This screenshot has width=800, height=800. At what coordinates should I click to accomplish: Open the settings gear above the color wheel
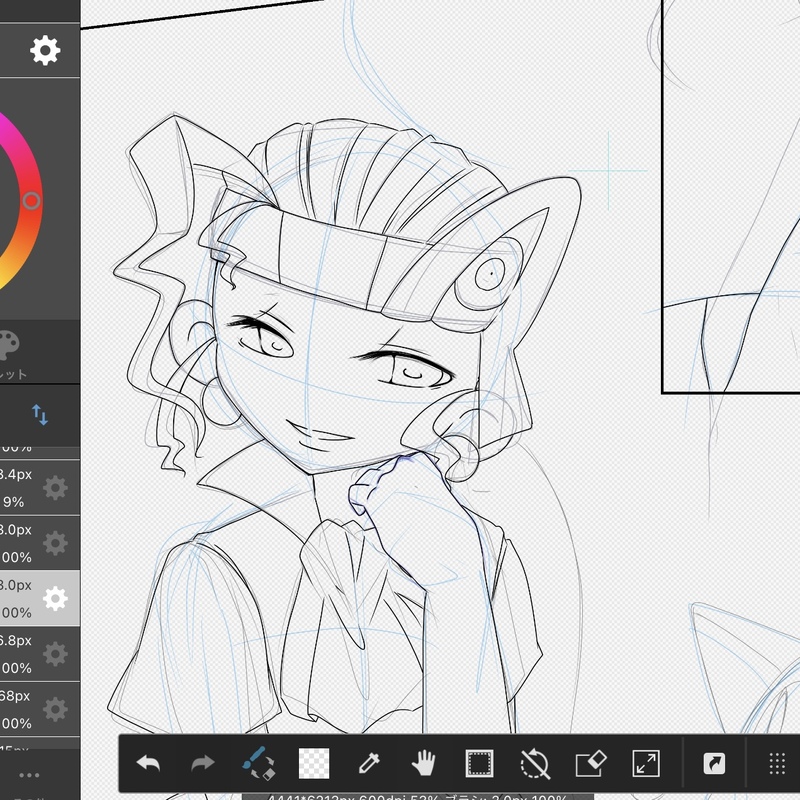(45, 50)
